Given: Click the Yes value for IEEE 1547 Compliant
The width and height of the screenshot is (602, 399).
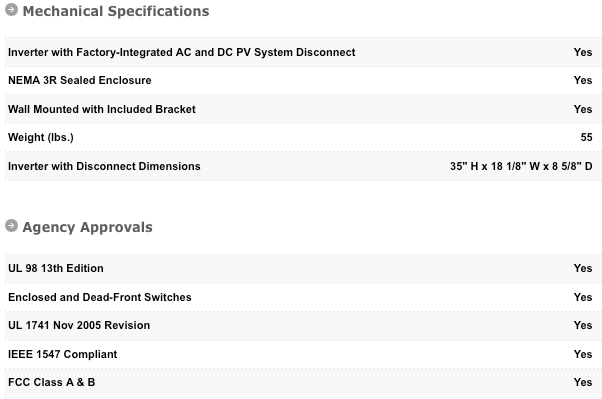Looking at the screenshot, I should pyautogui.click(x=583, y=354).
